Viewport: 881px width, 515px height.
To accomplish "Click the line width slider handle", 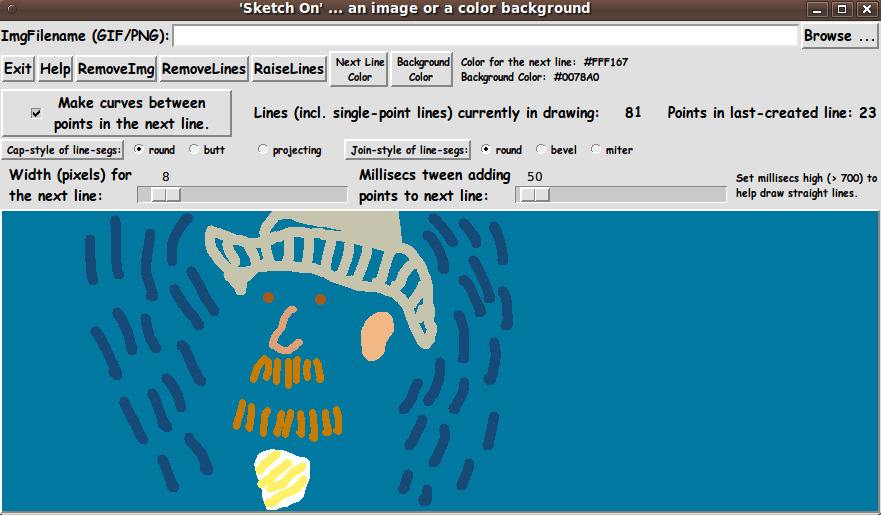I will 166,194.
